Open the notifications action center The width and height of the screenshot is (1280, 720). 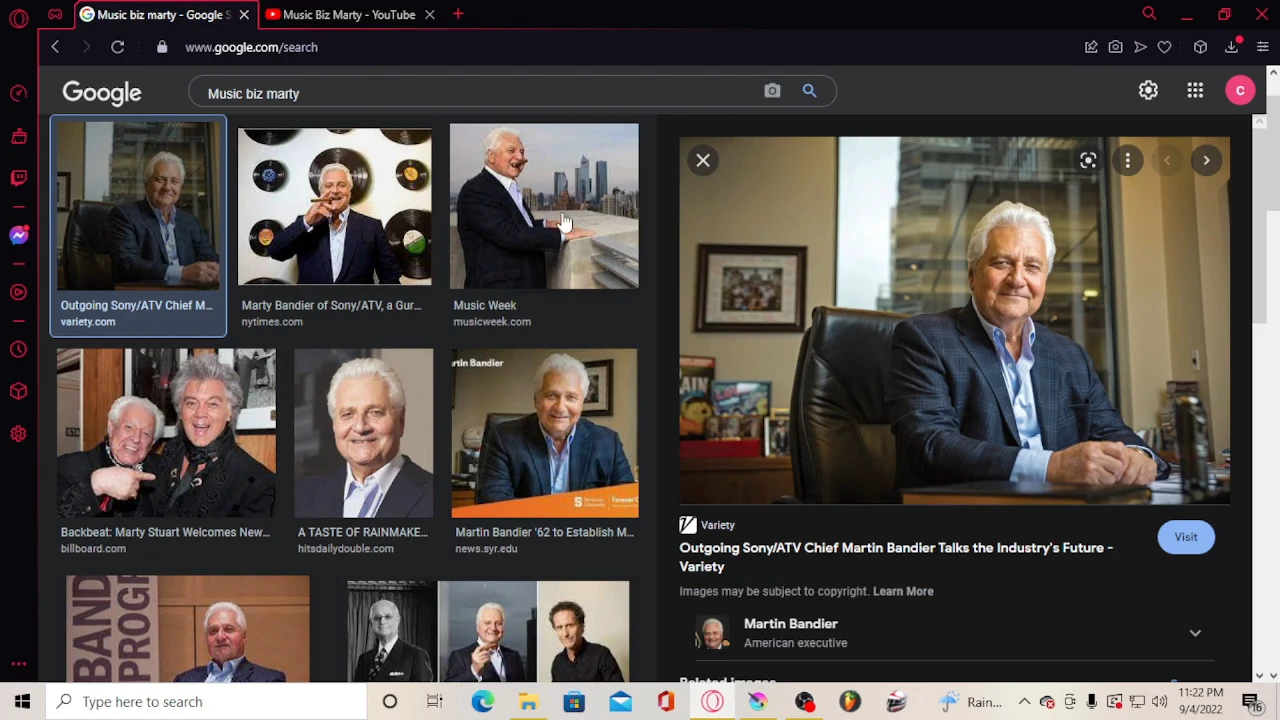[x=1251, y=702]
